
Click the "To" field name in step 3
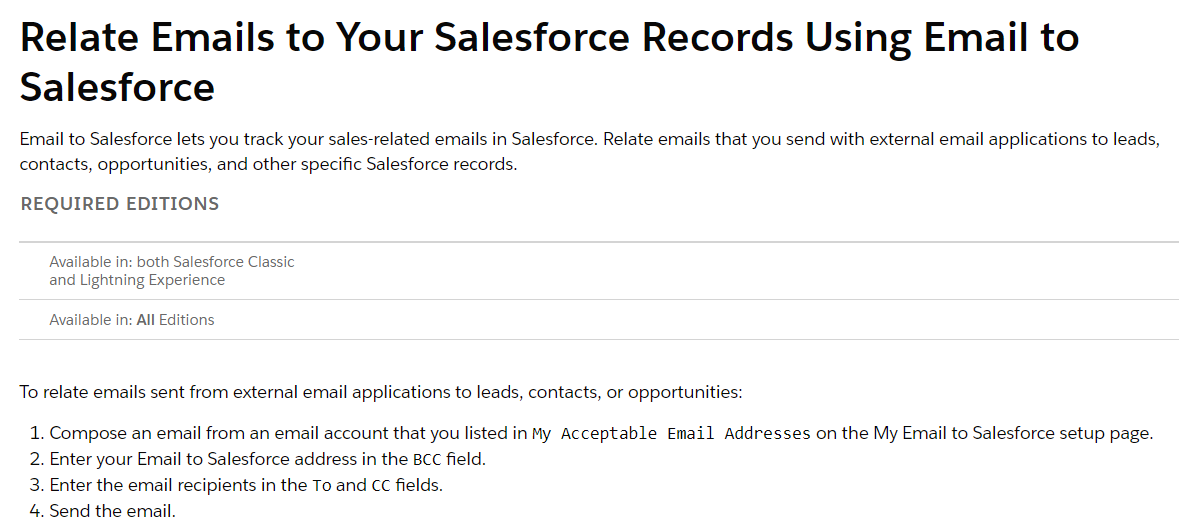pyautogui.click(x=321, y=486)
